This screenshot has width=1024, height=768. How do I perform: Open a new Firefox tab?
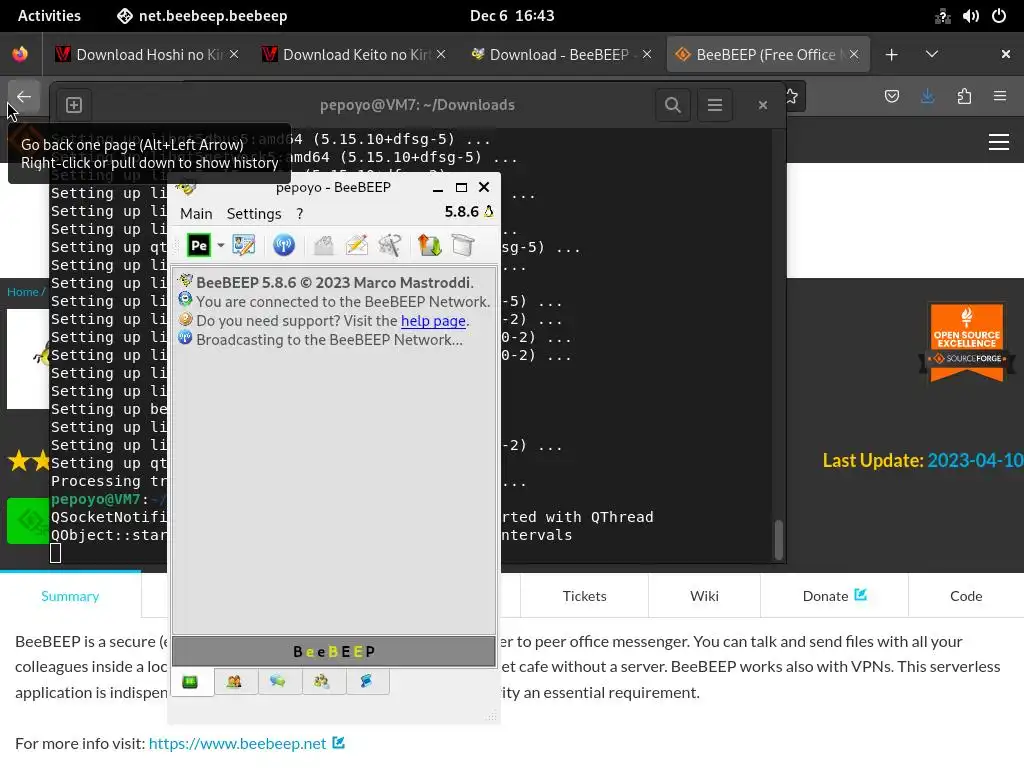(891, 54)
